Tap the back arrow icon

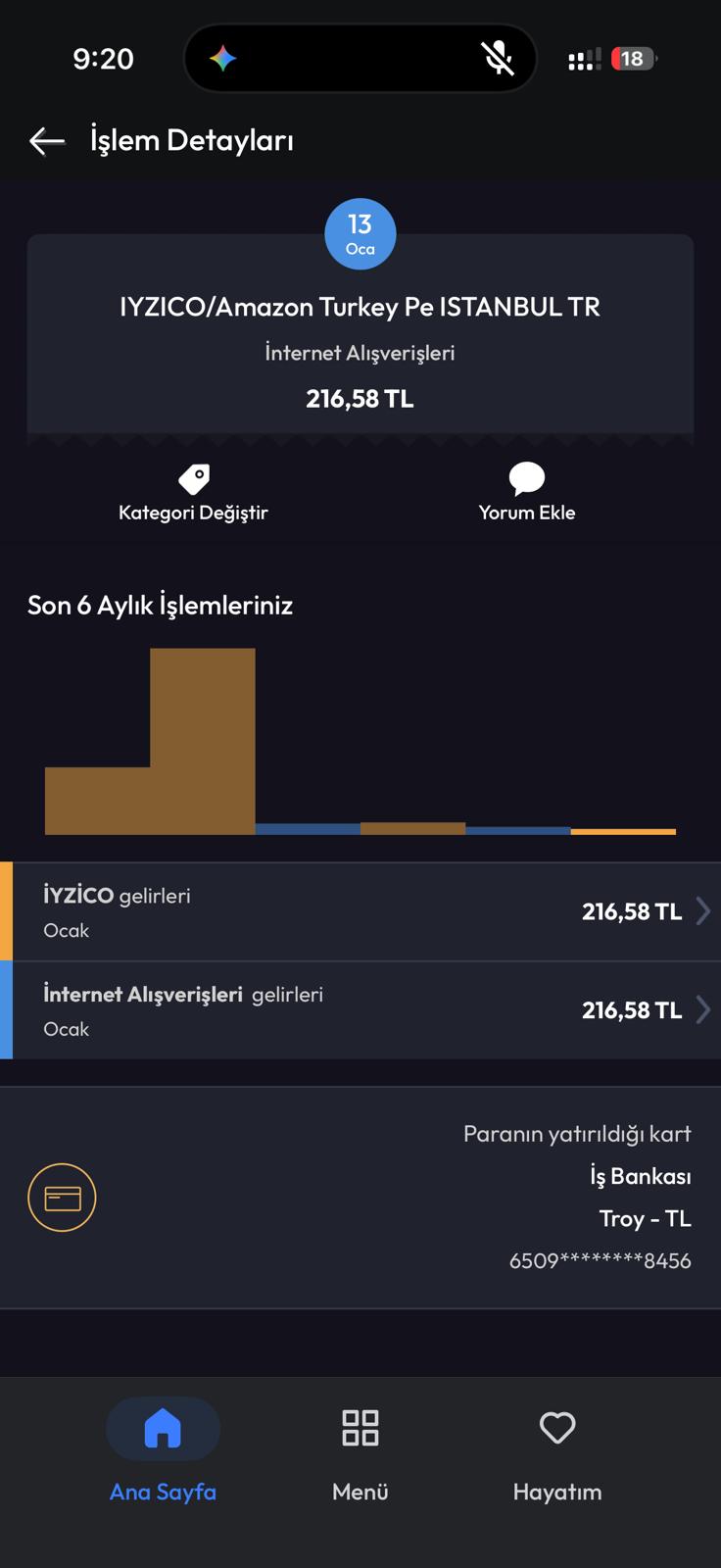coord(47,141)
